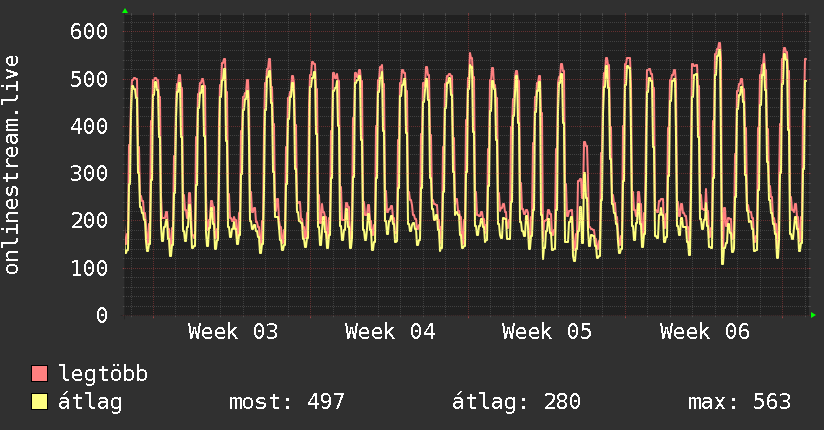Screen dimensions: 824x430
Task: Click the pink legtöbb legend color swatch
Action: (x=39, y=374)
